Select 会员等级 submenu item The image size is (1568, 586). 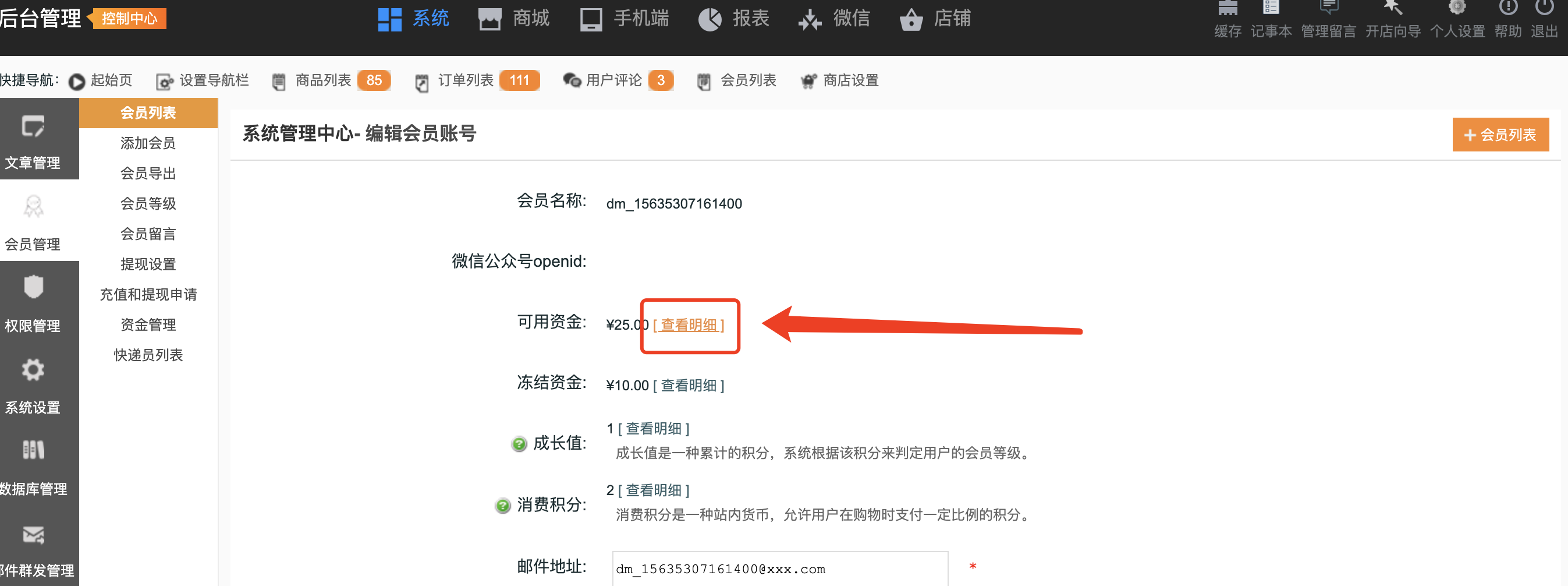(148, 203)
